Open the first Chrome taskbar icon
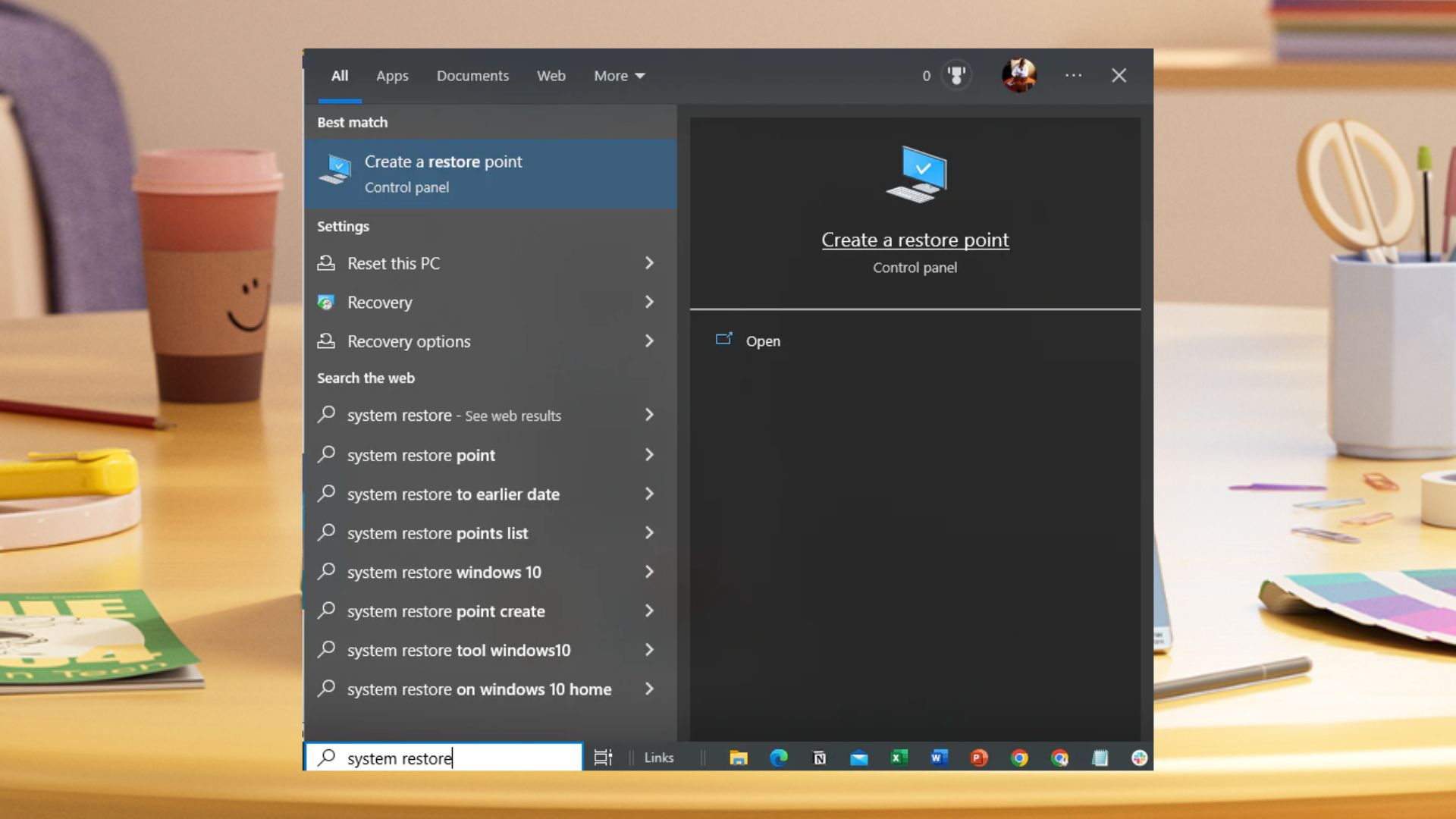Image resolution: width=1456 pixels, height=819 pixels. [x=1019, y=758]
